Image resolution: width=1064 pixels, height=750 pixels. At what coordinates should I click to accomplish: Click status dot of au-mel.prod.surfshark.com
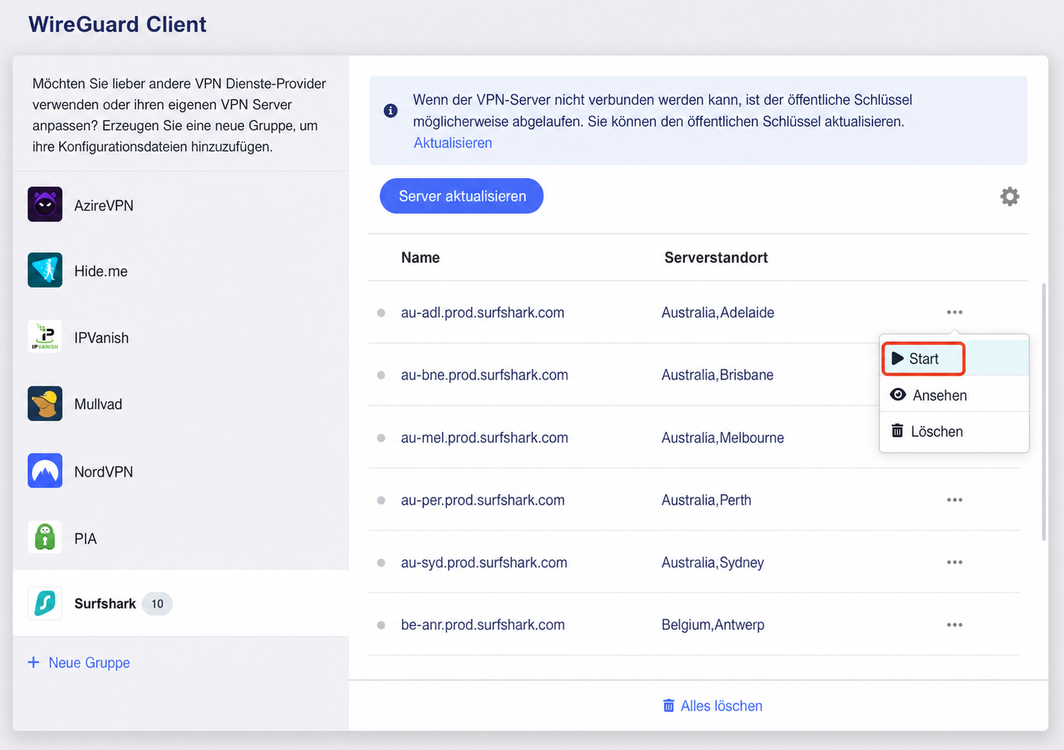[381, 438]
